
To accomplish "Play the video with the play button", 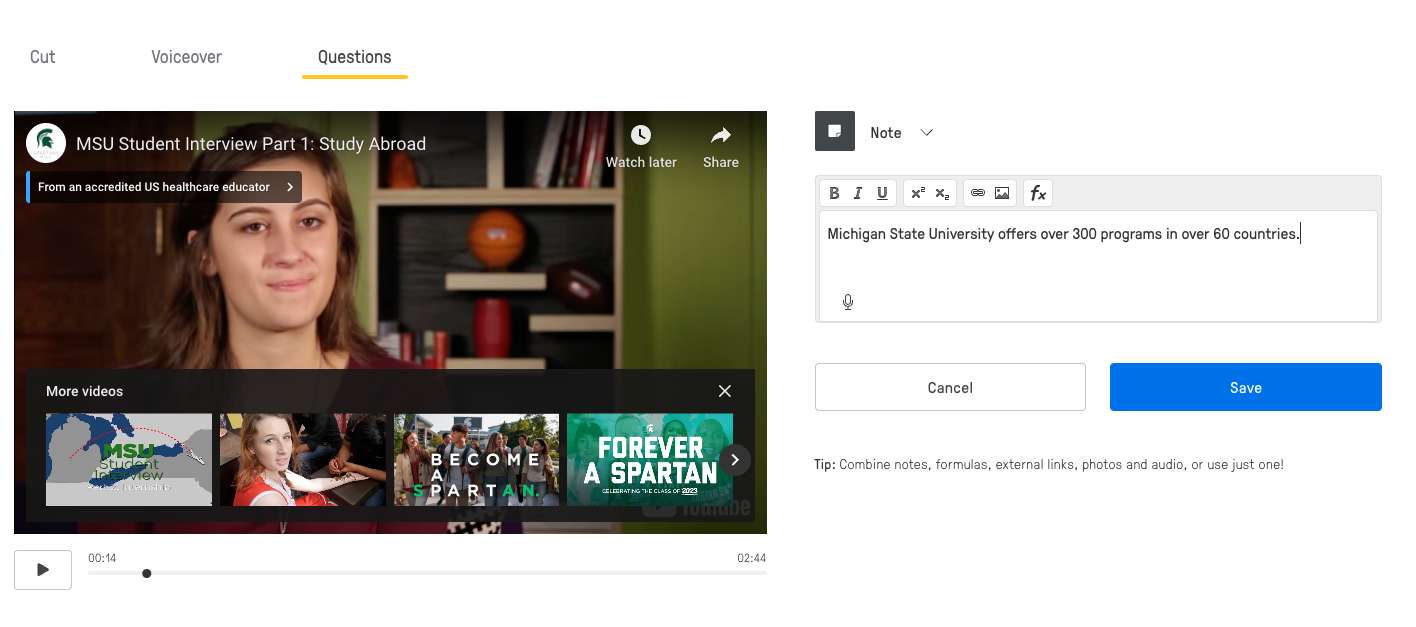I will (x=42, y=569).
